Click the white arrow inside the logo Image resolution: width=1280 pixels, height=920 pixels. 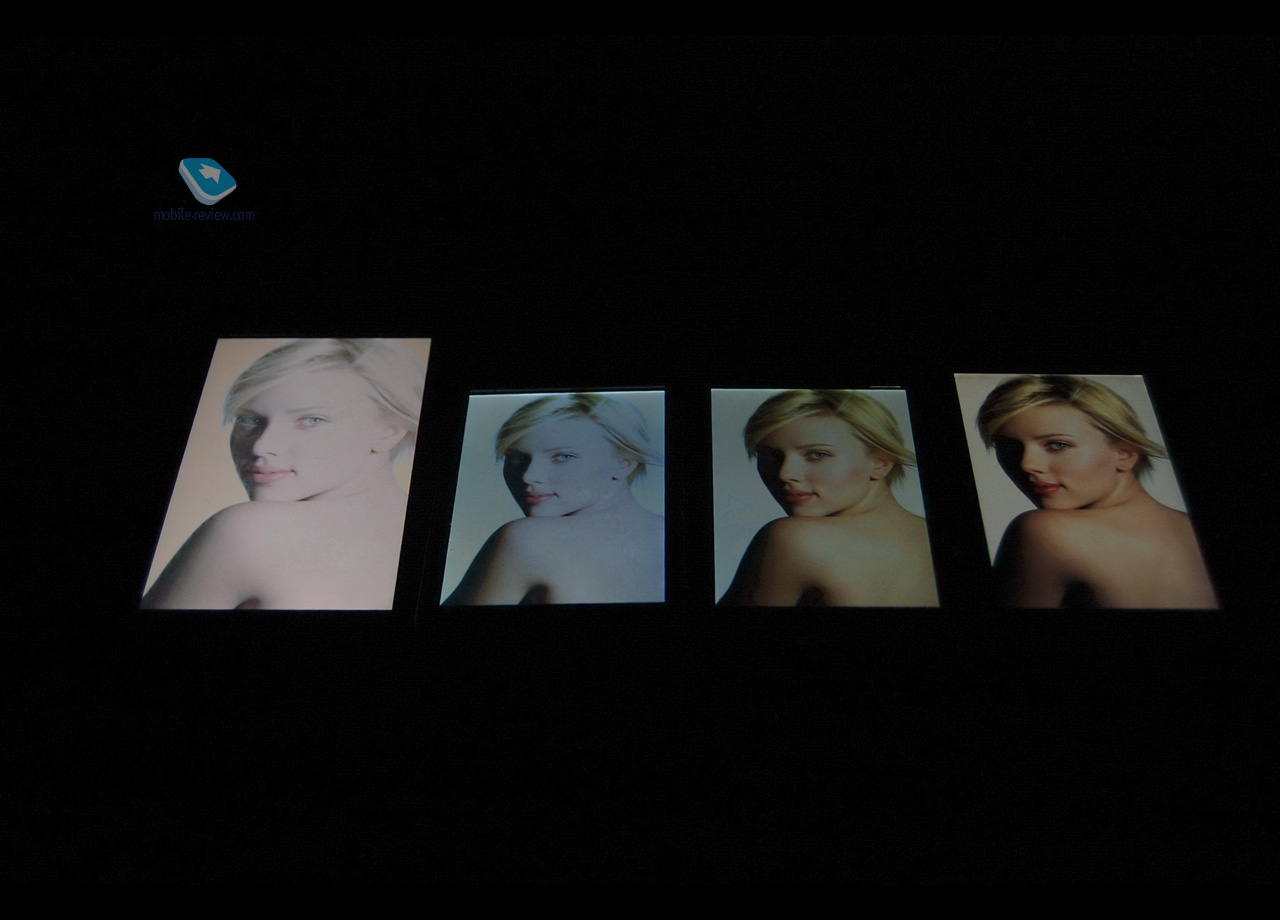(210, 174)
